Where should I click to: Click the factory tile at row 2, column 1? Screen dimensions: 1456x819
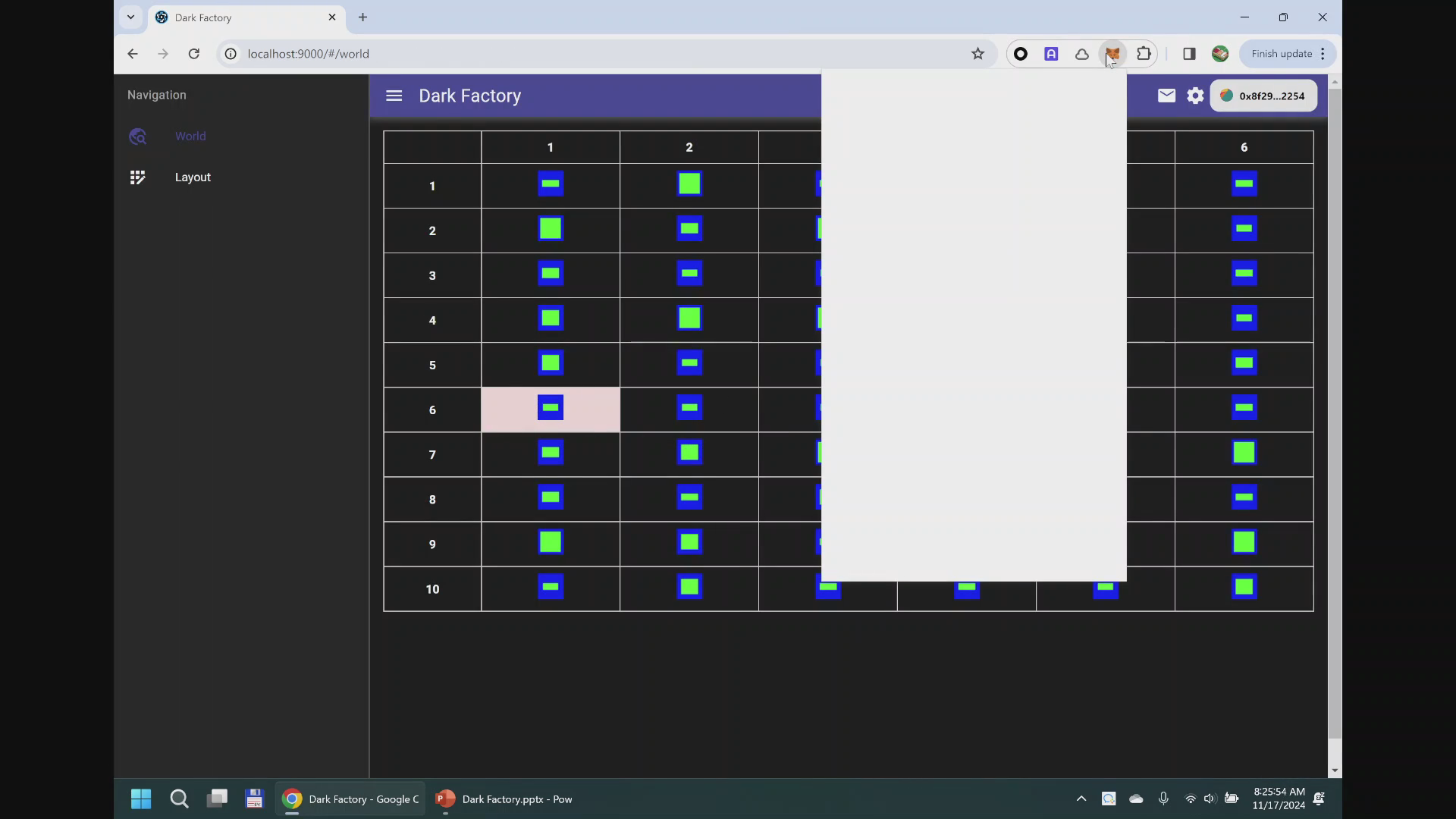[551, 229]
